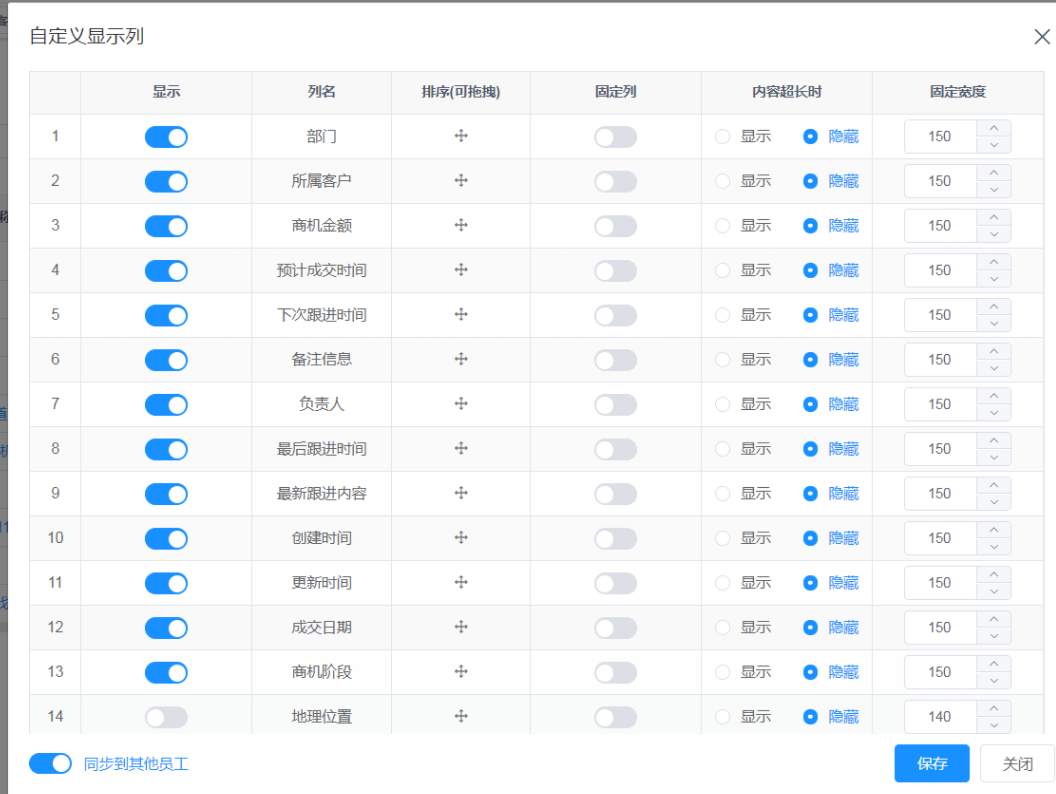This screenshot has width=1056, height=794.
Task: Click the drag handle icon for 商机金额
Action: click(x=460, y=225)
